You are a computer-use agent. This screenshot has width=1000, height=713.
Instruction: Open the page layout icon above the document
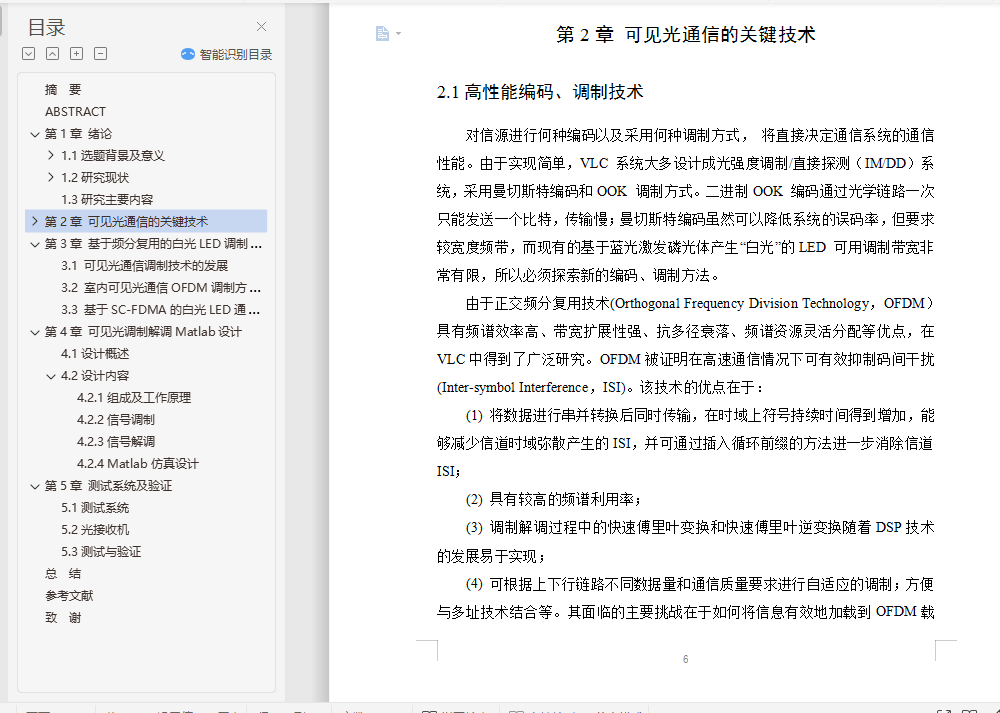pyautogui.click(x=382, y=33)
